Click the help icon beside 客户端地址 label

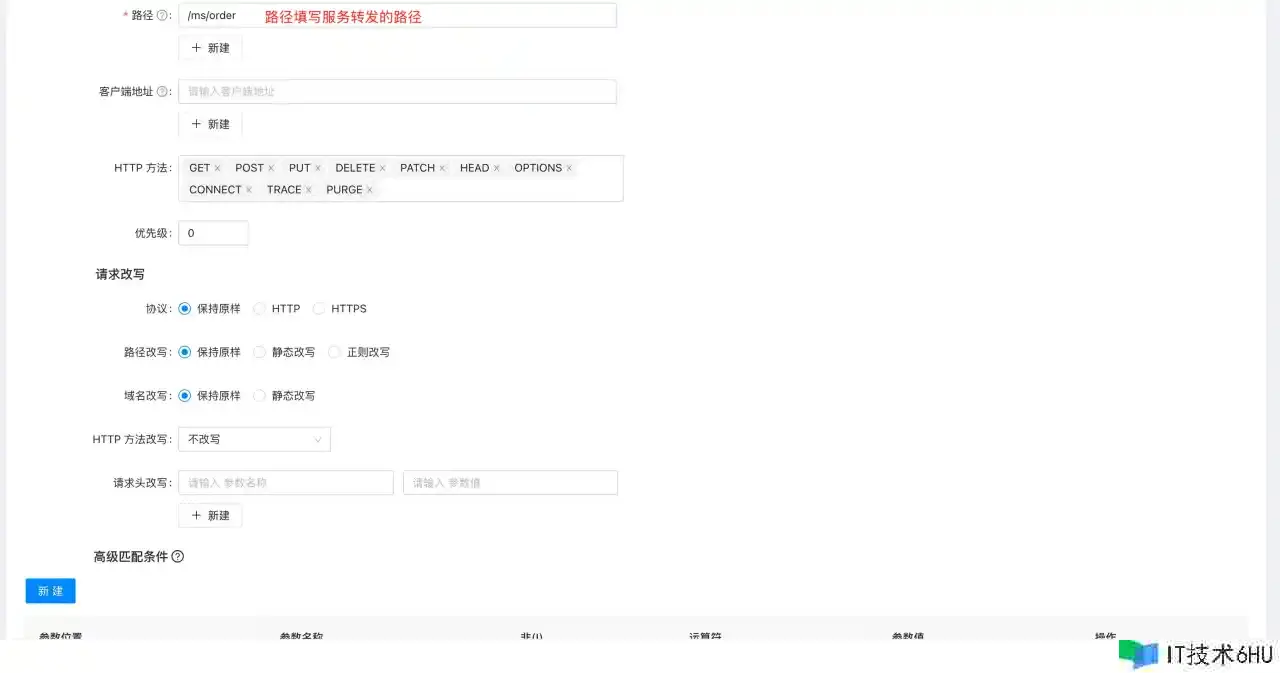point(162,92)
